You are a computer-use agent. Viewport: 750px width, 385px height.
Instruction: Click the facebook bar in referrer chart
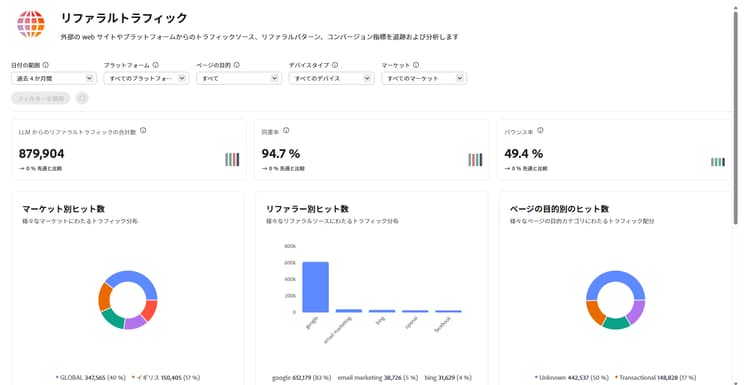tap(448, 311)
